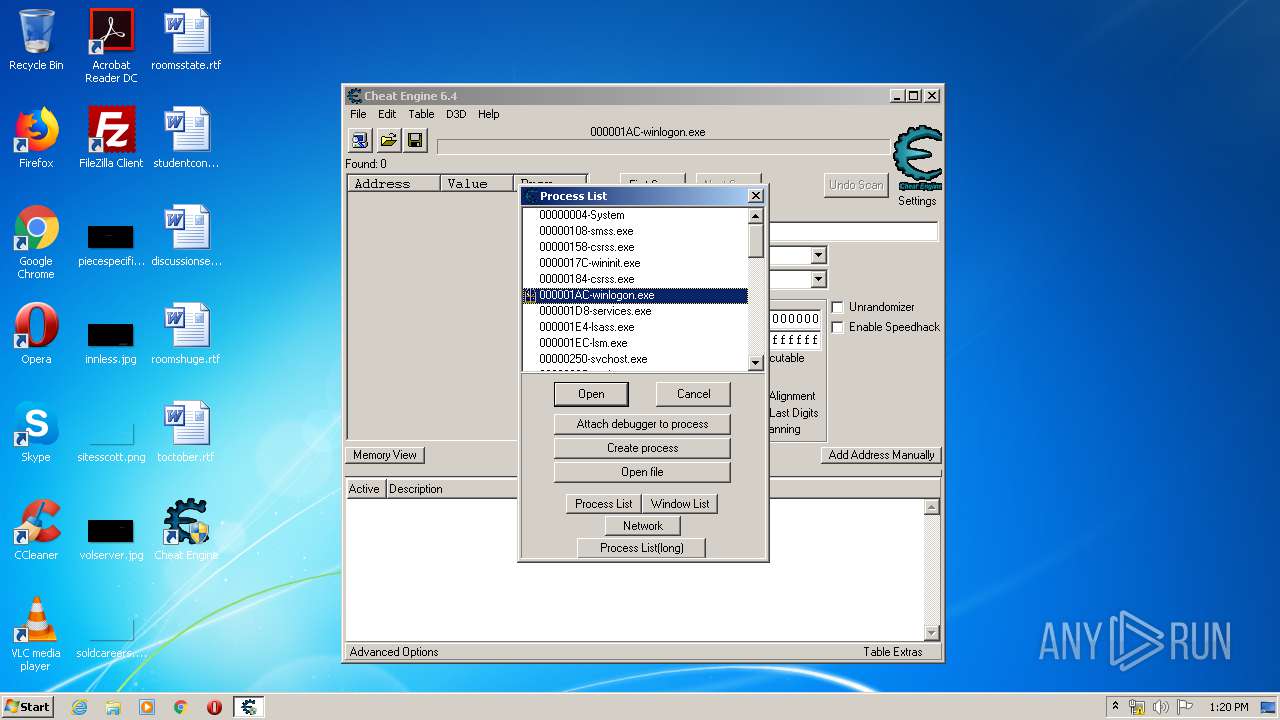1280x720 pixels.
Task: Open CCleaner desktop shortcut
Action: (36, 530)
